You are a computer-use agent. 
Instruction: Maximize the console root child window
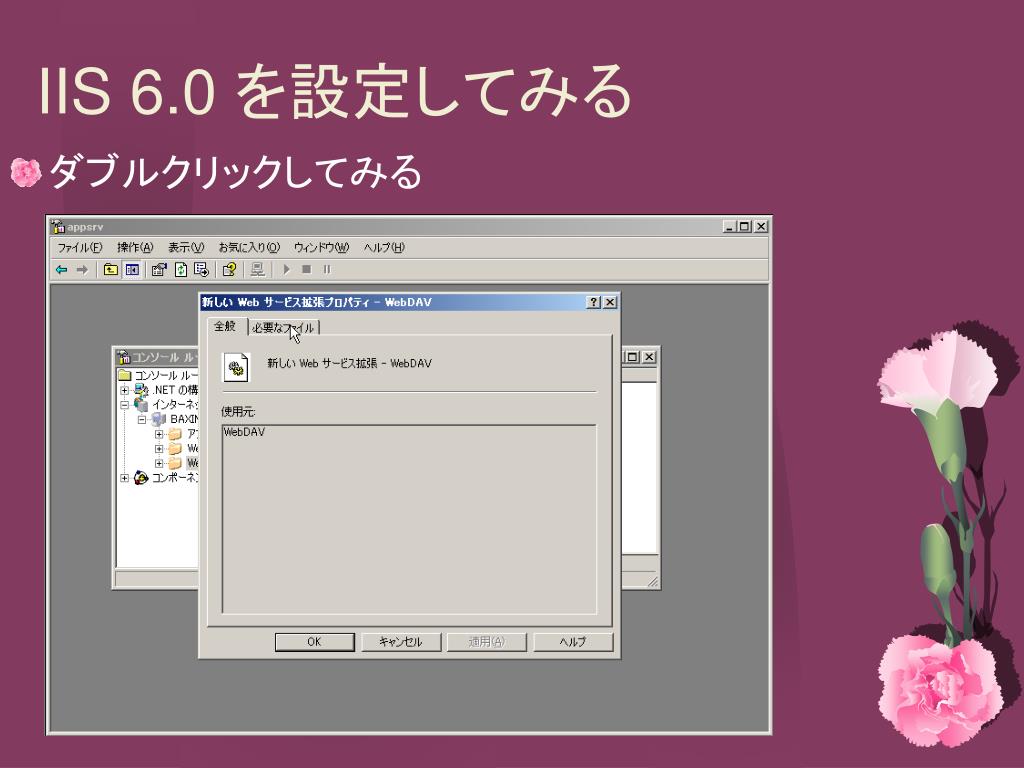(632, 357)
